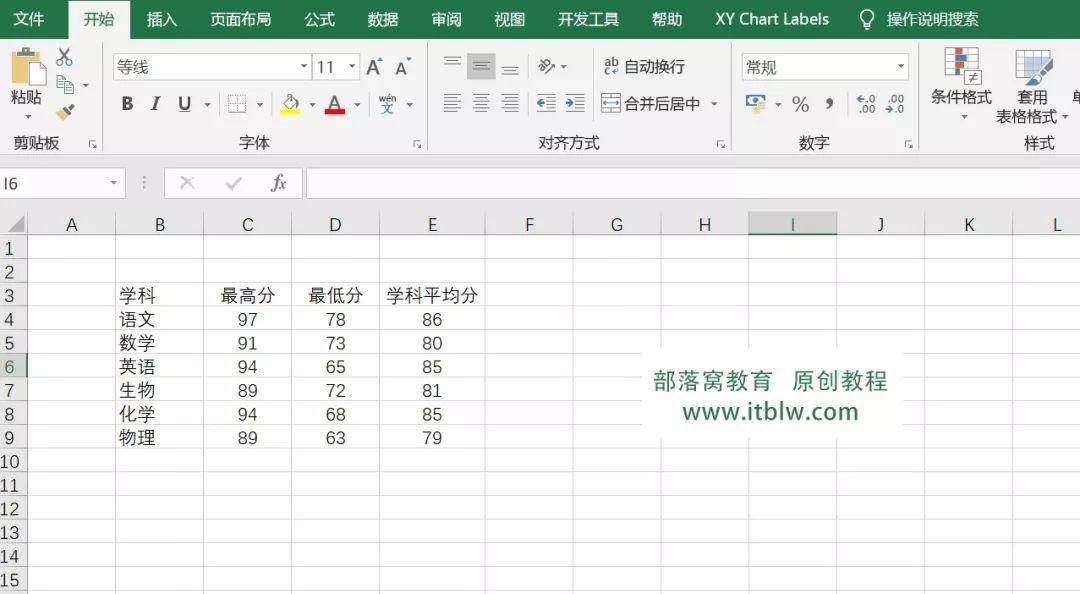Viewport: 1080px width, 594px height.
Task: Confirm formula entry with checkmark icon
Action: (x=233, y=183)
